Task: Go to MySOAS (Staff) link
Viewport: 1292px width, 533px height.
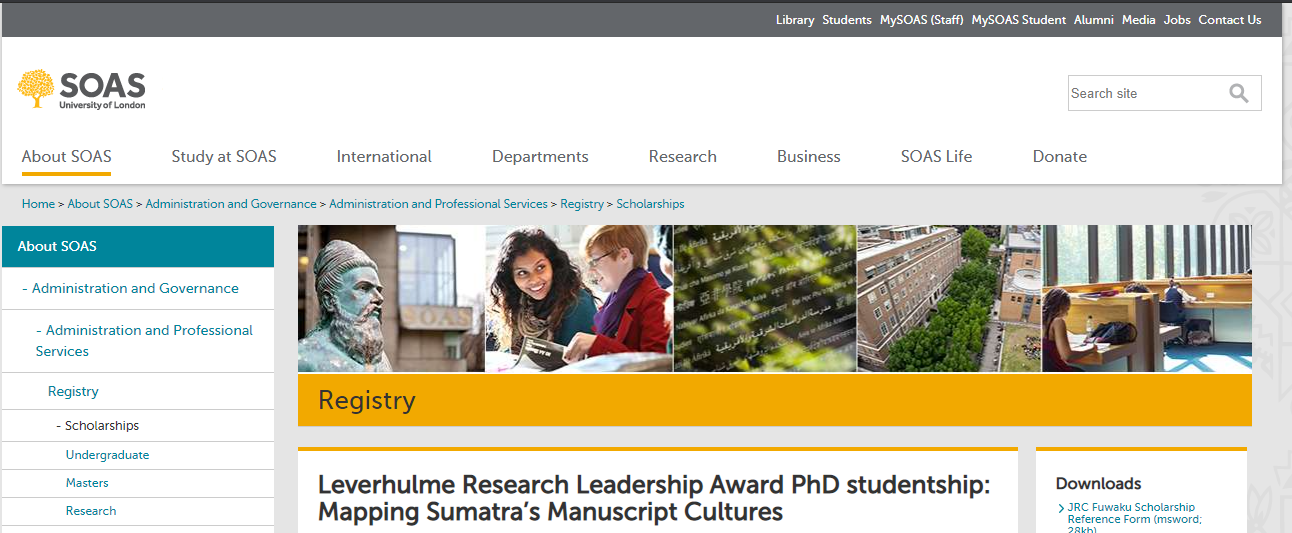Action: pos(922,20)
